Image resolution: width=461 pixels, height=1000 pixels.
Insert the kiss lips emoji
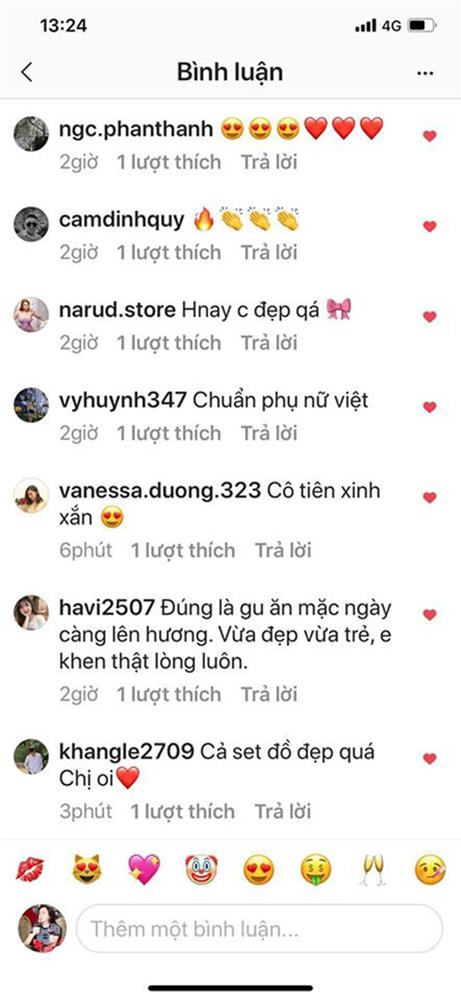point(30,869)
